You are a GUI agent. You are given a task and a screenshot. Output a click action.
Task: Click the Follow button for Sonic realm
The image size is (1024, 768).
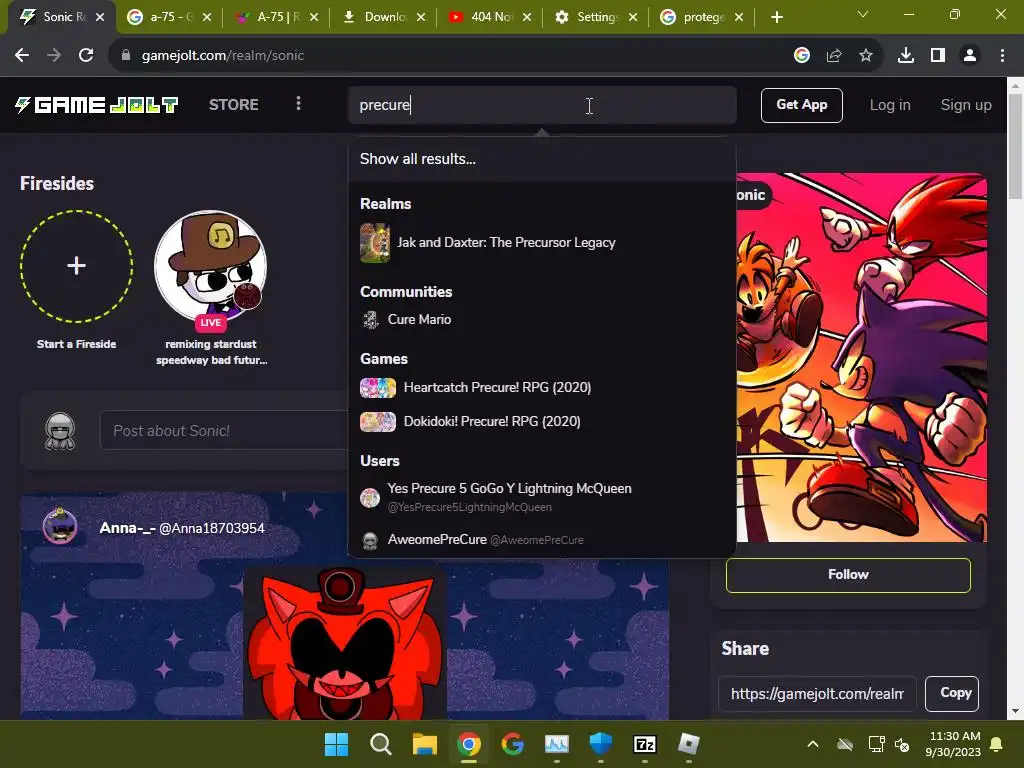coord(848,575)
